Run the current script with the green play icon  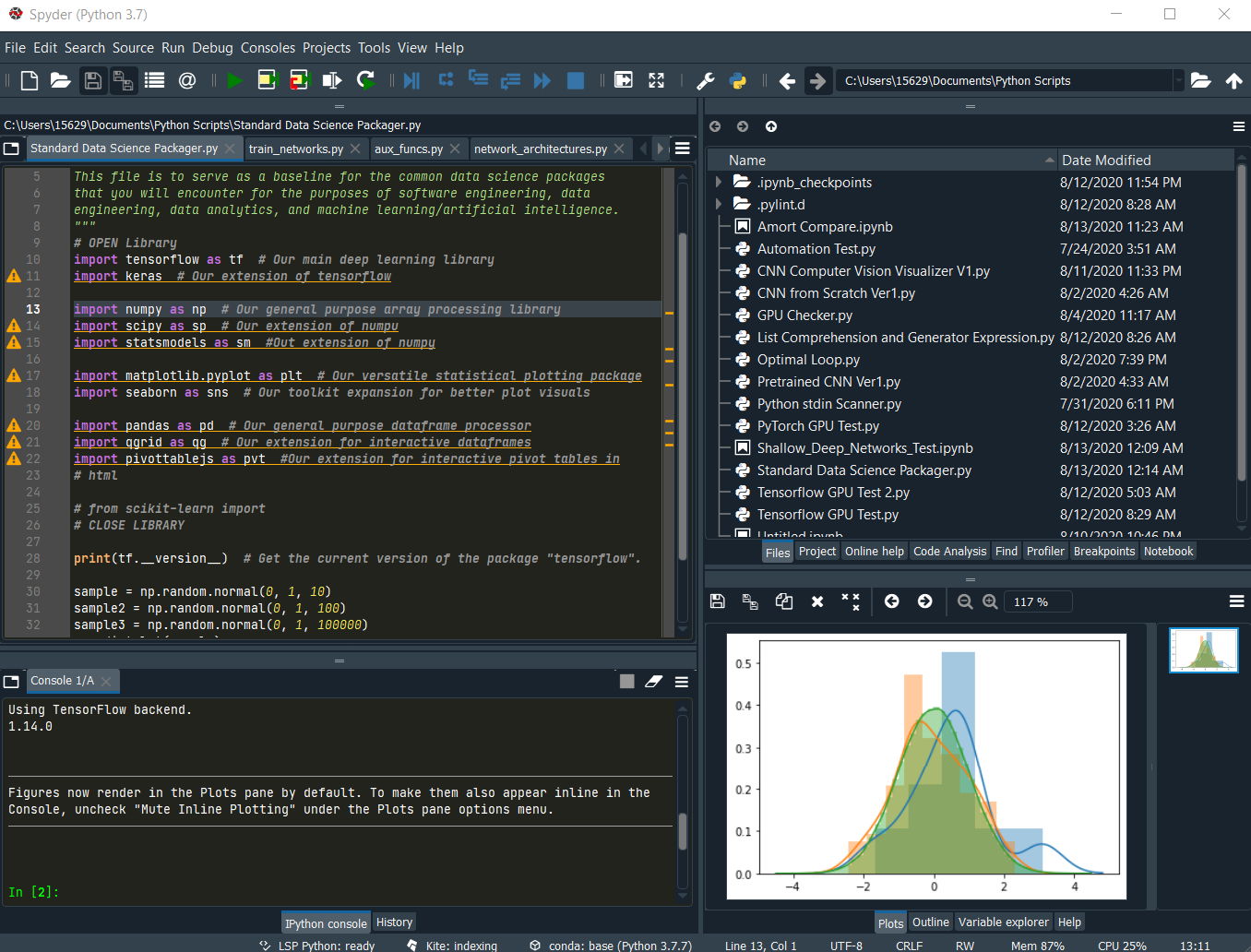click(233, 80)
